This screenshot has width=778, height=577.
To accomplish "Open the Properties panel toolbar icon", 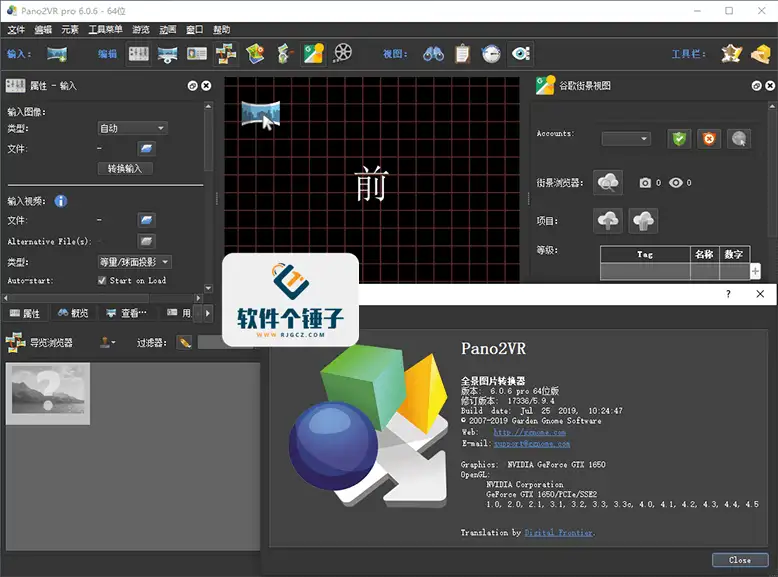I will click(138, 54).
